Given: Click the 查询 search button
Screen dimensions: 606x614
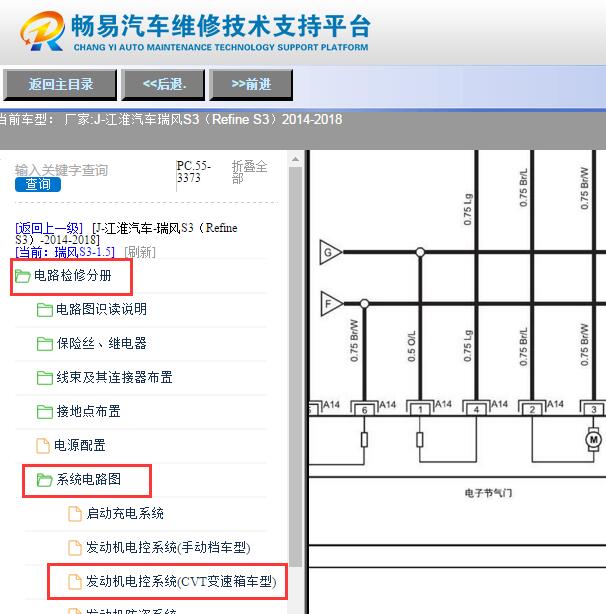Looking at the screenshot, I should [38, 184].
